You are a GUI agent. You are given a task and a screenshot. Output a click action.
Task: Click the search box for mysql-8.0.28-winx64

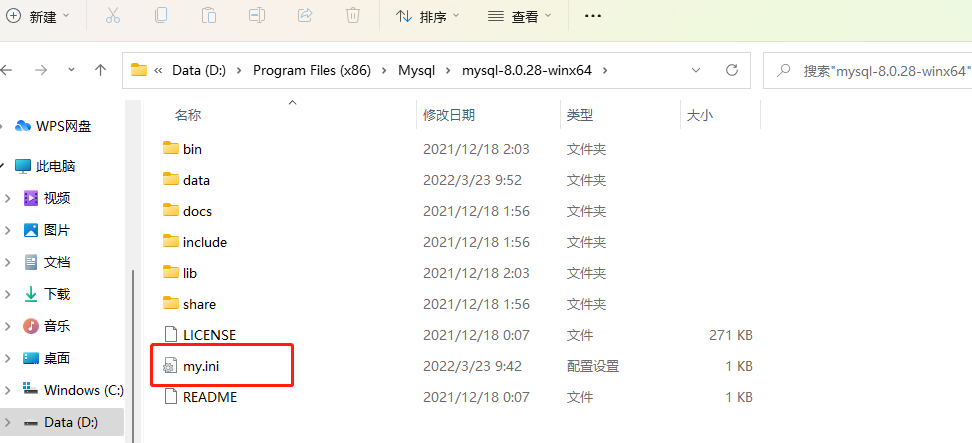[x=868, y=71]
